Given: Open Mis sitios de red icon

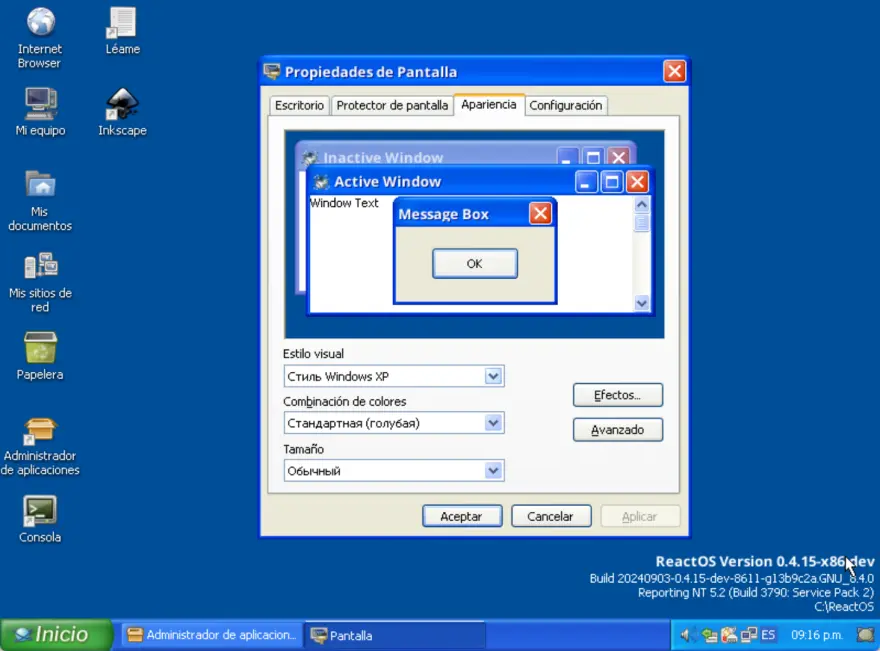Looking at the screenshot, I should click(x=40, y=282).
